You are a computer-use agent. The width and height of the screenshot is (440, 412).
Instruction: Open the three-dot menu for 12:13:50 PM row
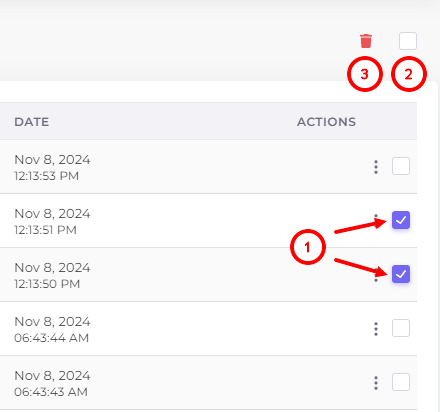376,275
